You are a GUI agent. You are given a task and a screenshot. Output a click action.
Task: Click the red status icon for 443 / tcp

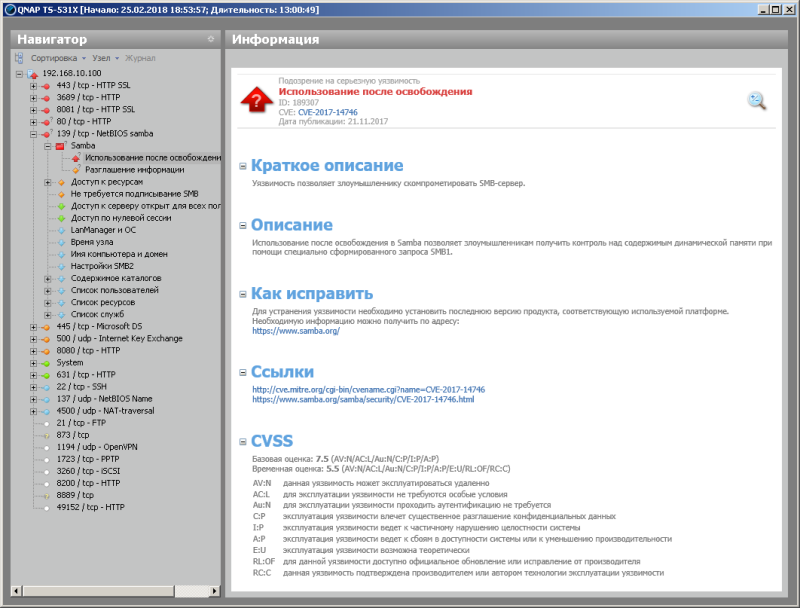45,86
